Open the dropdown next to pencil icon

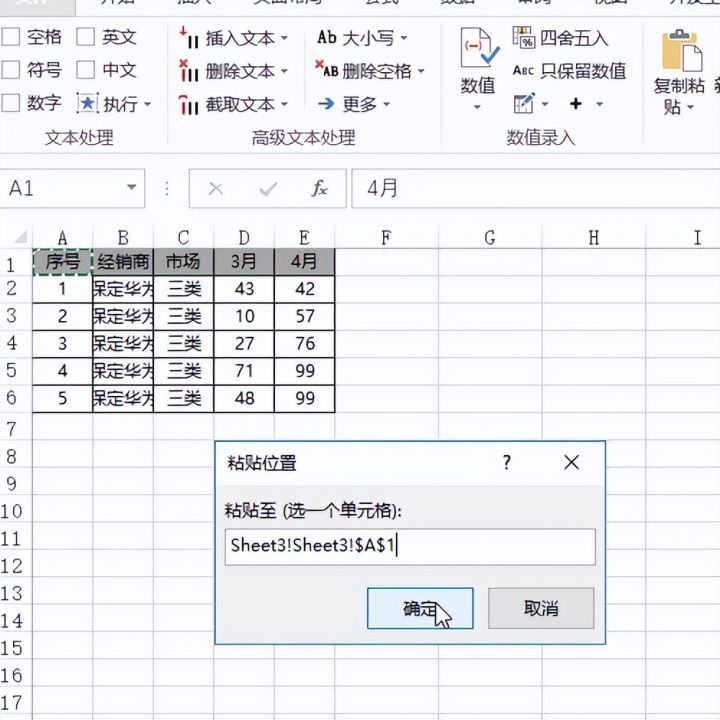coord(545,104)
